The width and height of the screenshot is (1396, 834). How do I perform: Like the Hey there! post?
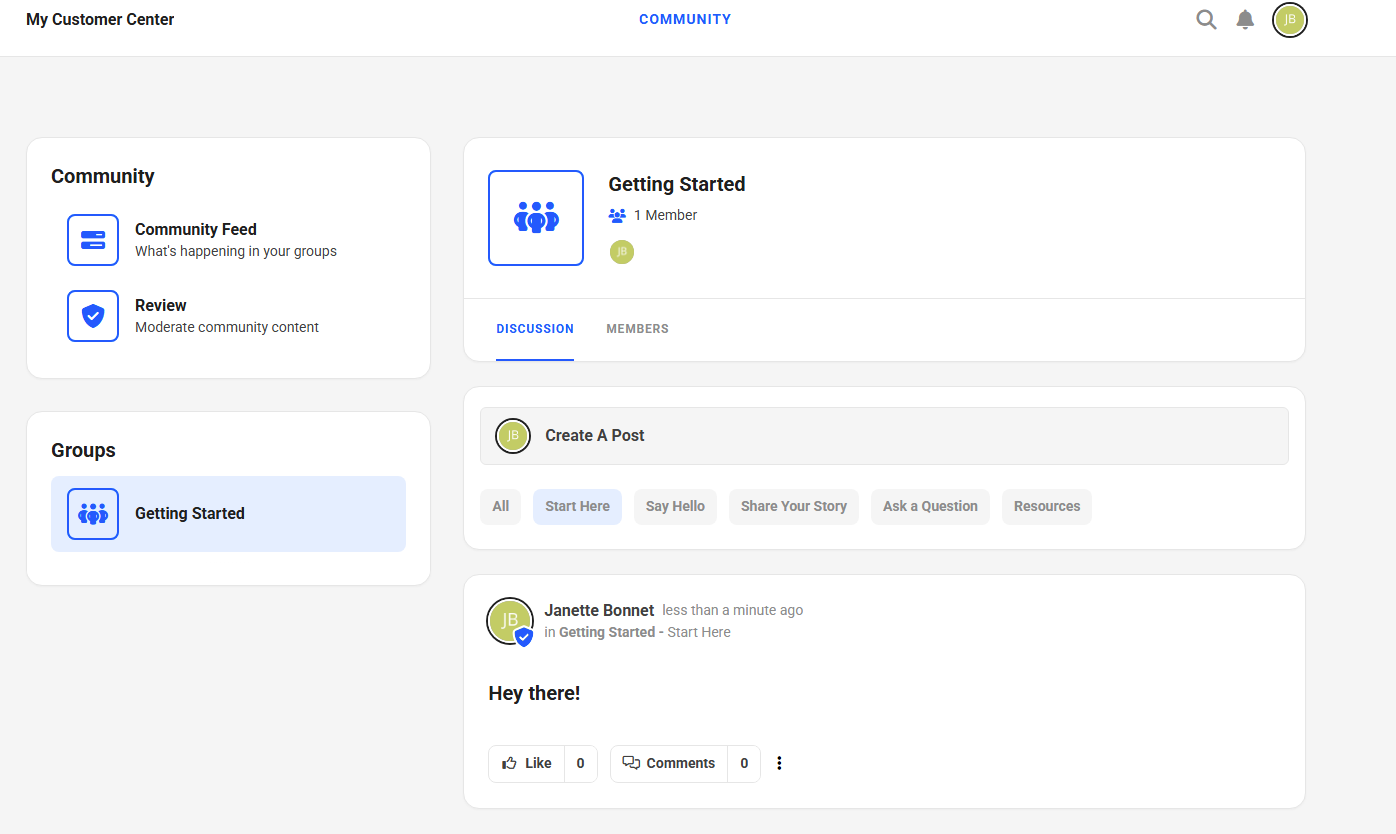point(527,764)
